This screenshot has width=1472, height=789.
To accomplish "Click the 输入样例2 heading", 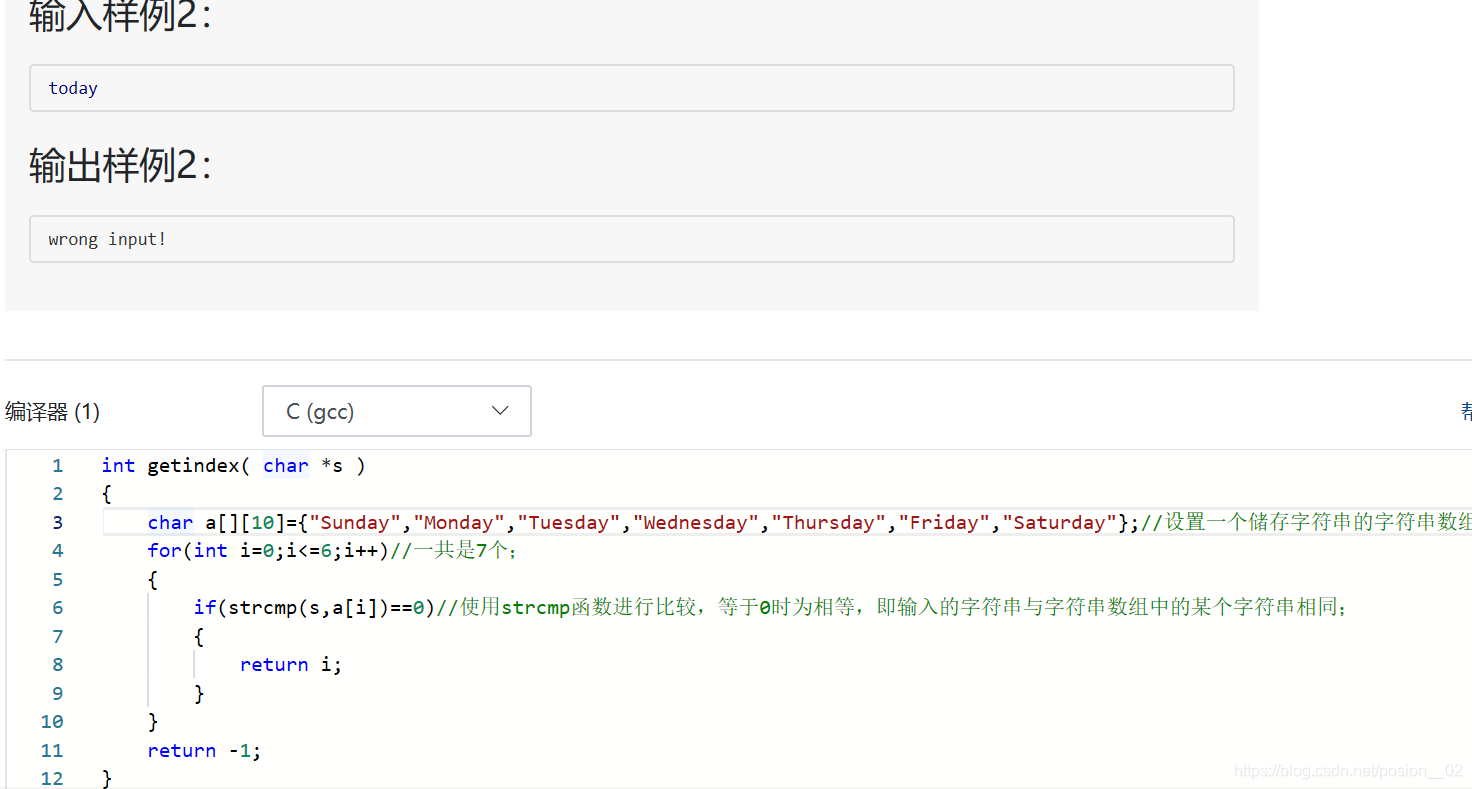I will click(x=121, y=16).
